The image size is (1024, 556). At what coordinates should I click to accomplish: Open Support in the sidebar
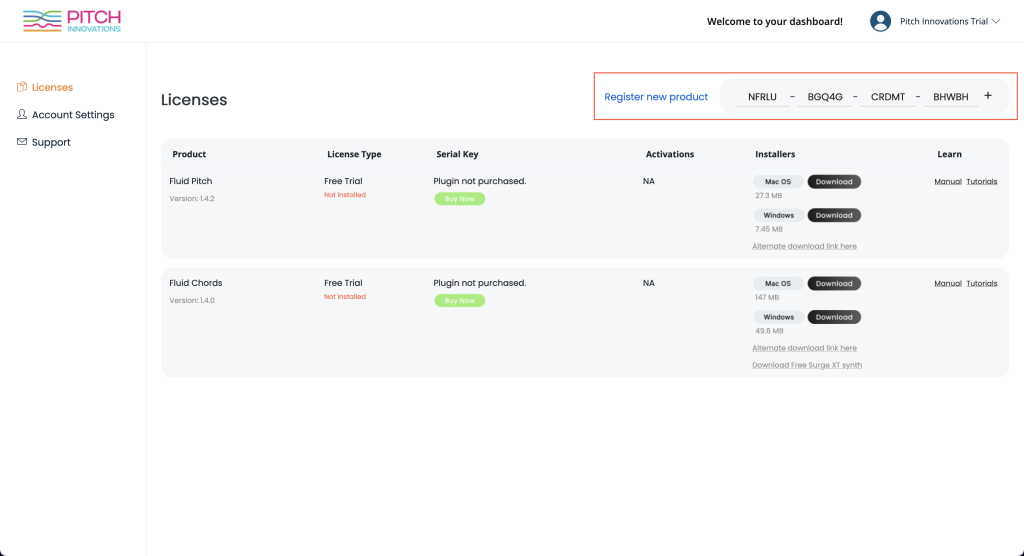point(51,142)
